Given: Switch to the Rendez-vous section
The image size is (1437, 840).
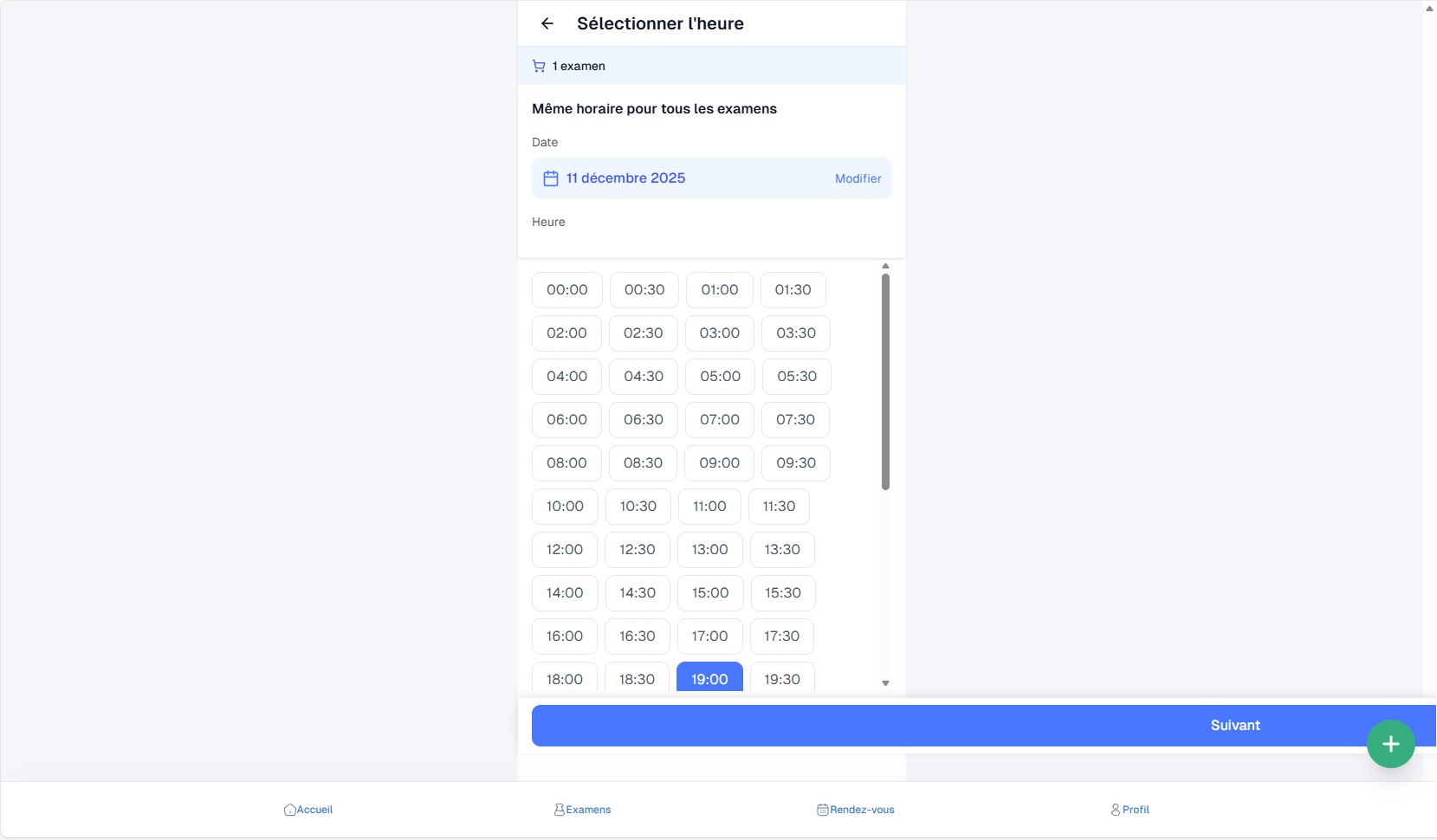Looking at the screenshot, I should click(856, 809).
